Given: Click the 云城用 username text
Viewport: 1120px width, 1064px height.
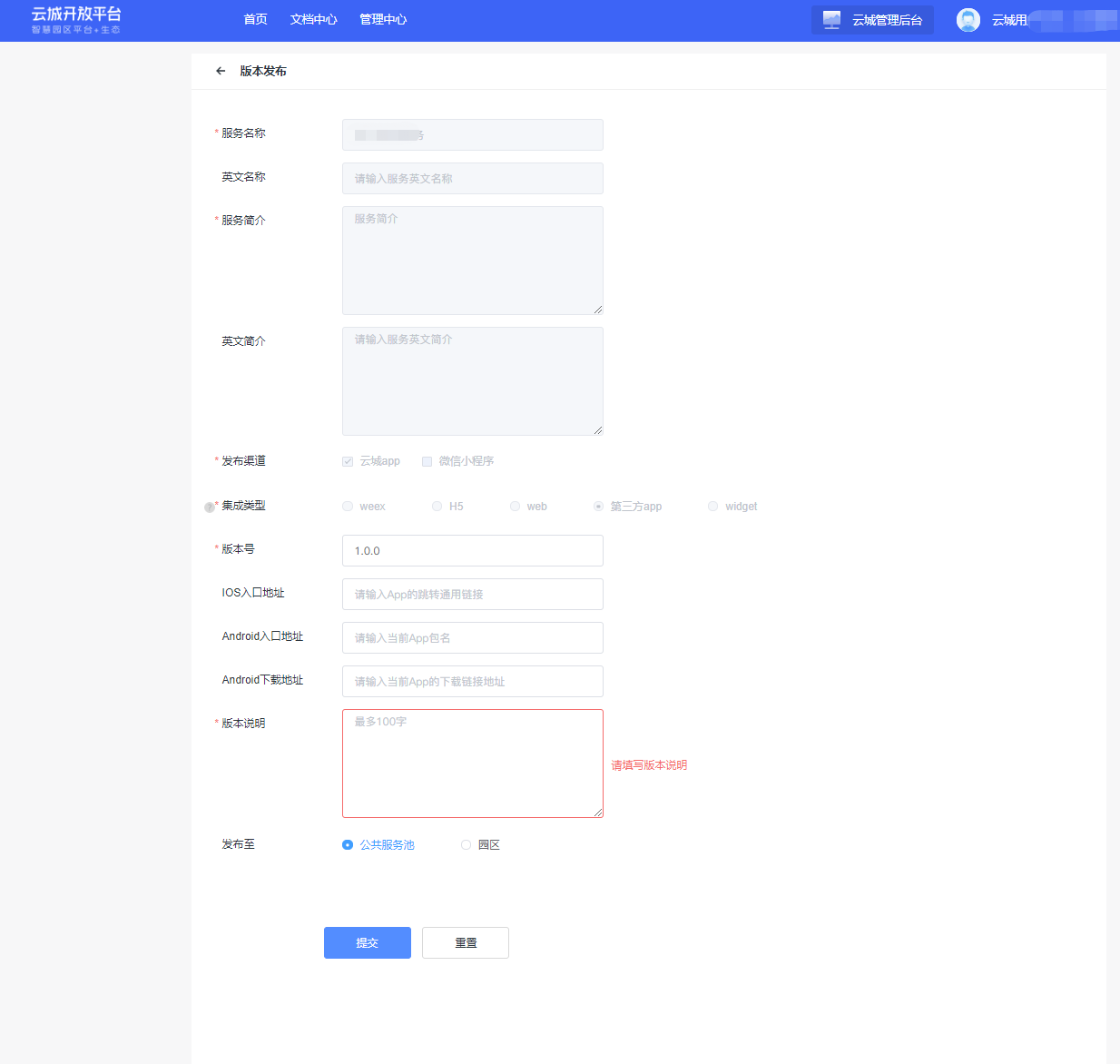Looking at the screenshot, I should tap(1009, 20).
